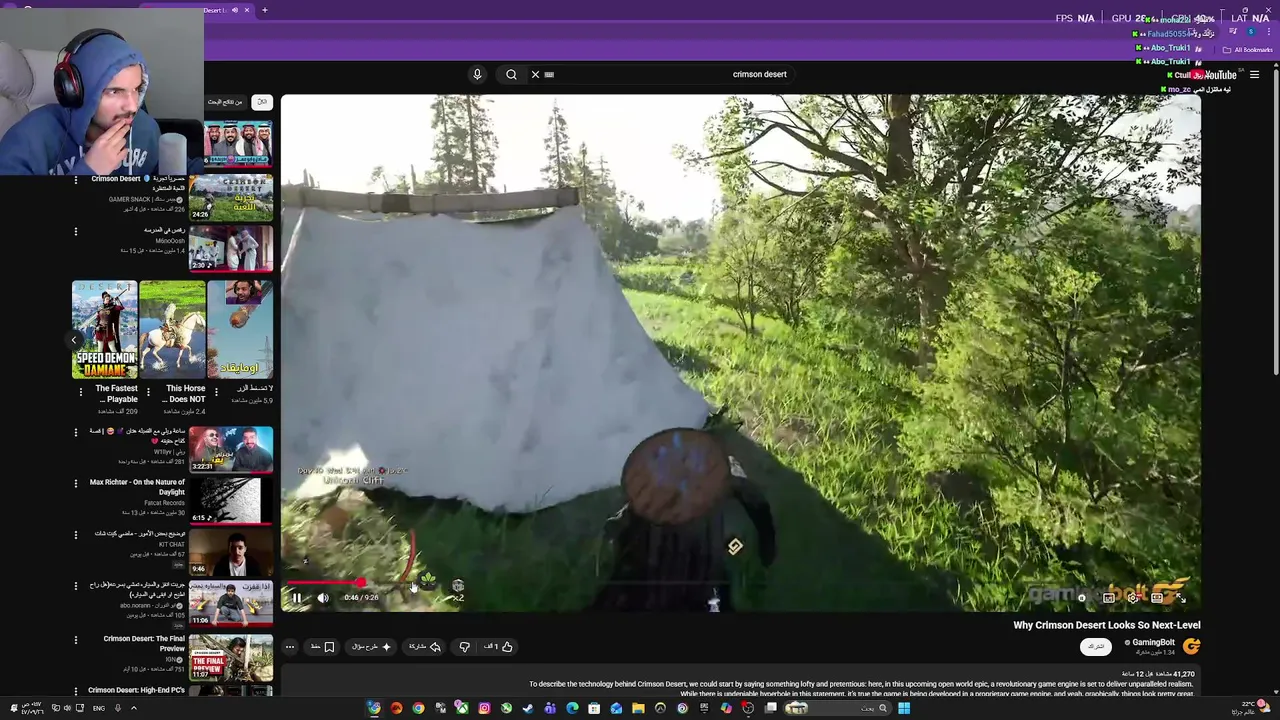1280x720 pixels.
Task: Toggle the autoplay switch in the player controls
Action: [x=1081, y=598]
